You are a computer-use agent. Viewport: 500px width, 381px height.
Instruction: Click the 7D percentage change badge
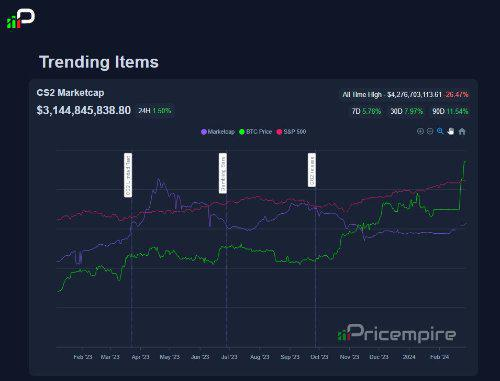[366, 111]
